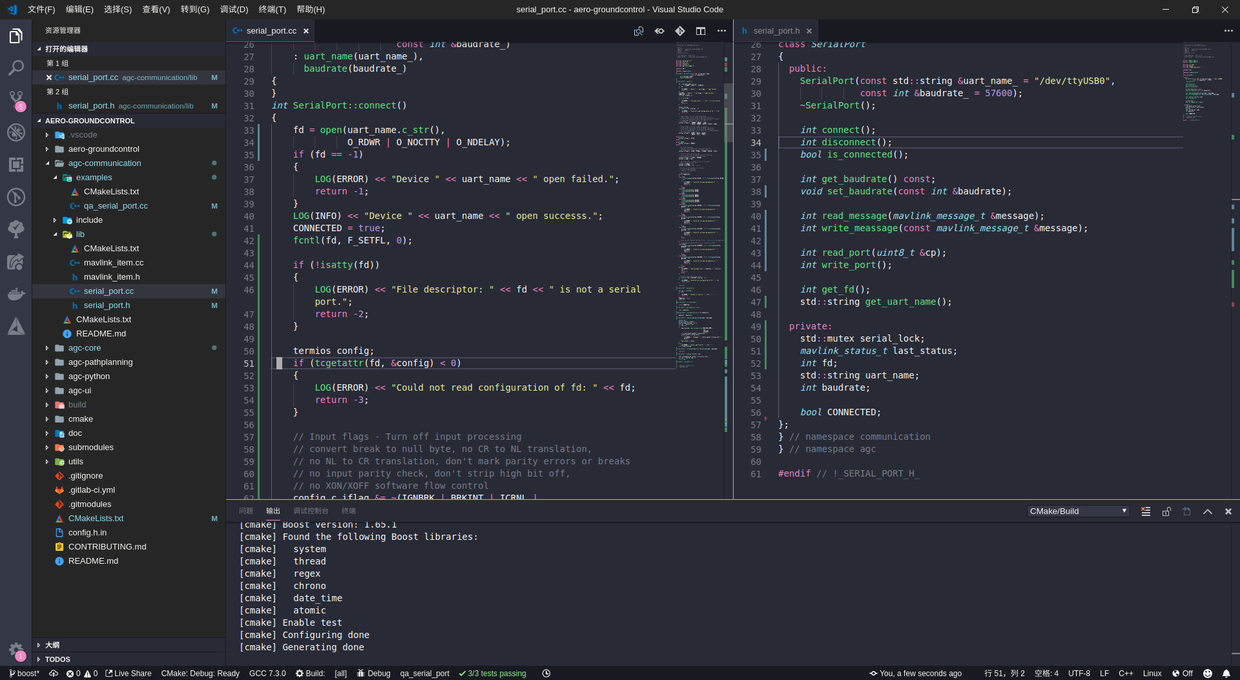Image resolution: width=1240 pixels, height=680 pixels.
Task: Click the Debug launch button in status bar
Action: click(x=374, y=673)
